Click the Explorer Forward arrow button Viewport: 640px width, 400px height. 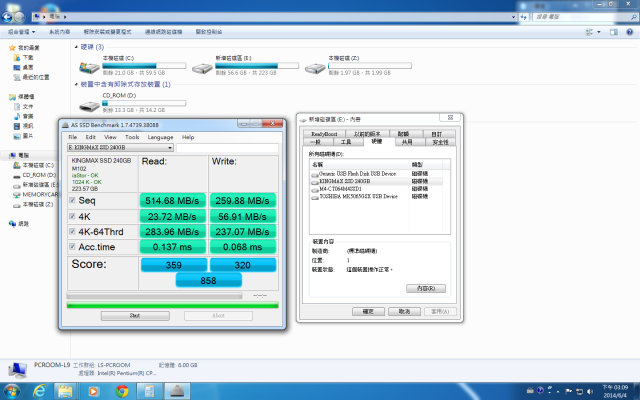(x=19, y=17)
